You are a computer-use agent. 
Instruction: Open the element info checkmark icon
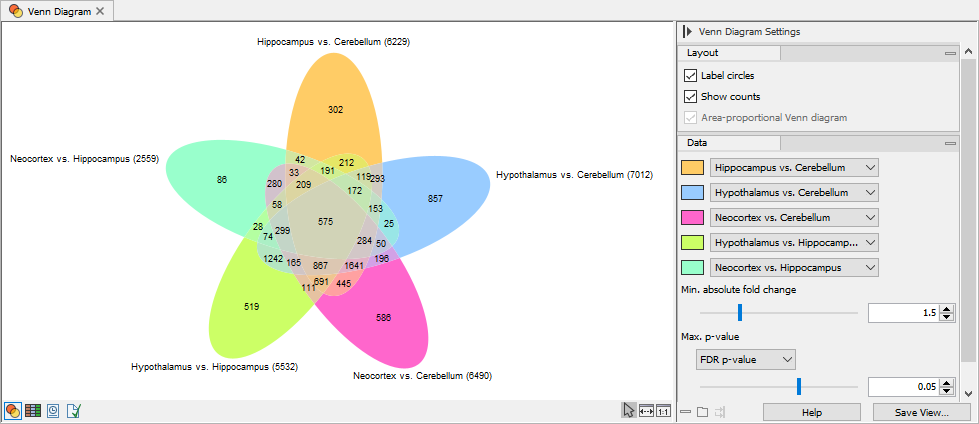click(73, 411)
